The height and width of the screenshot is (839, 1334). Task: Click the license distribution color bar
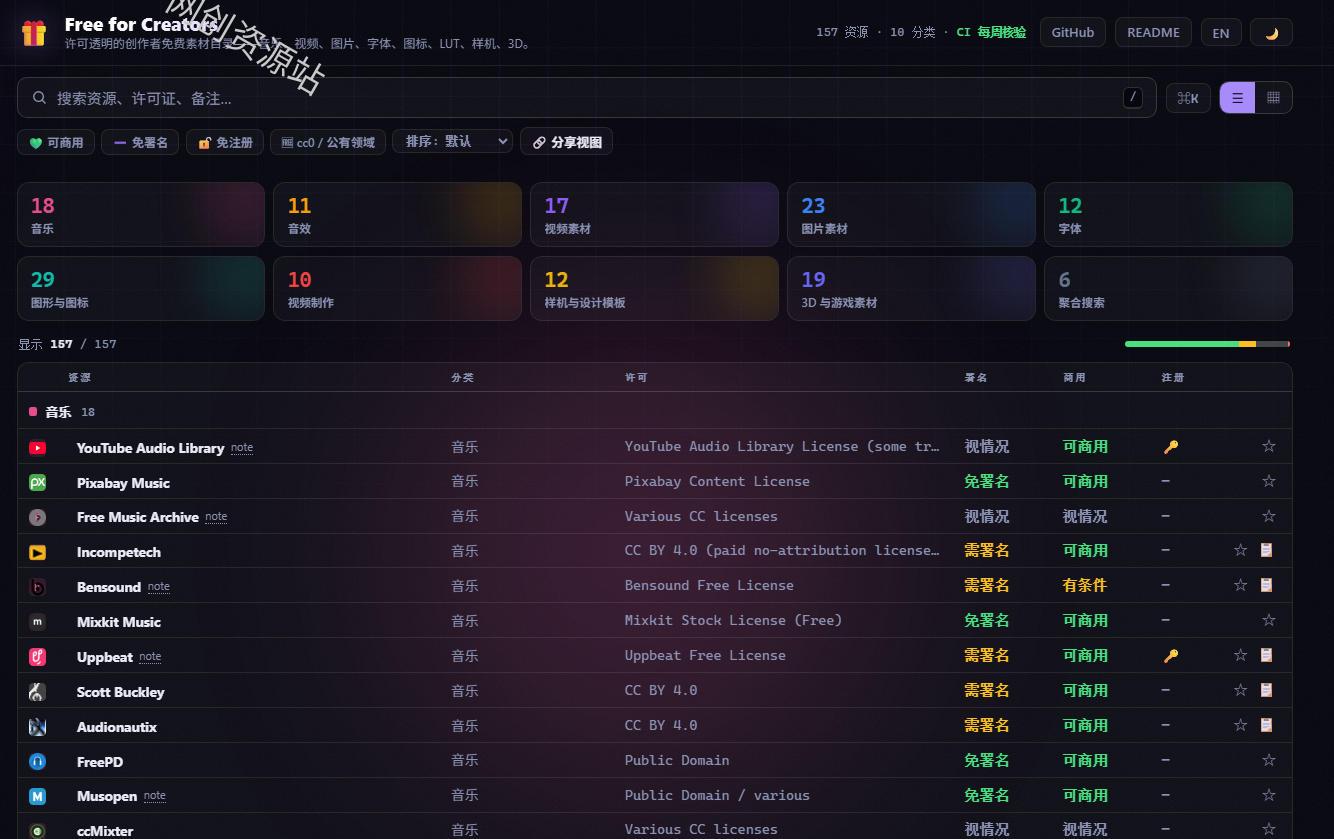pos(1207,344)
